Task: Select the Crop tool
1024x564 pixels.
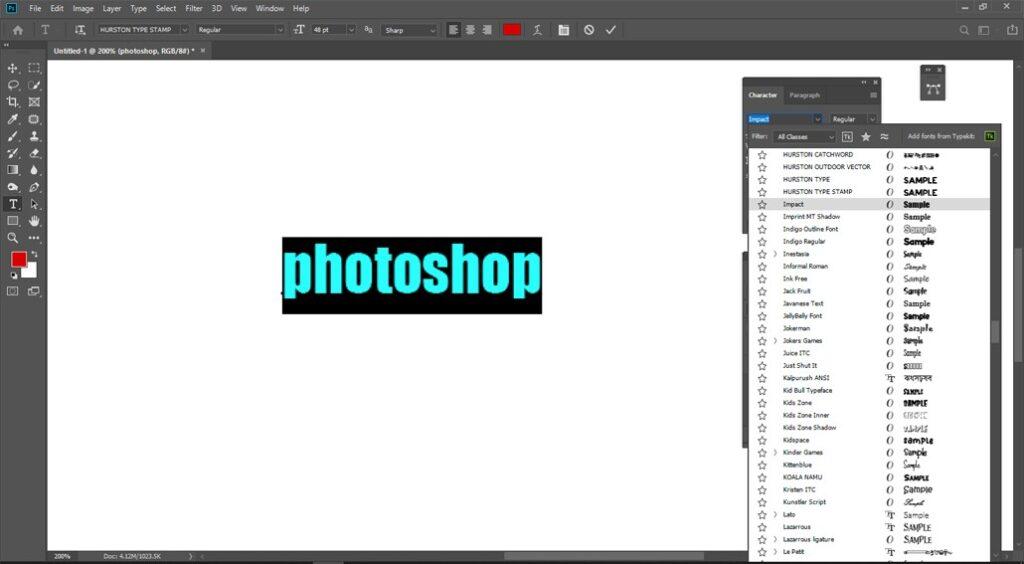Action: pos(12,102)
